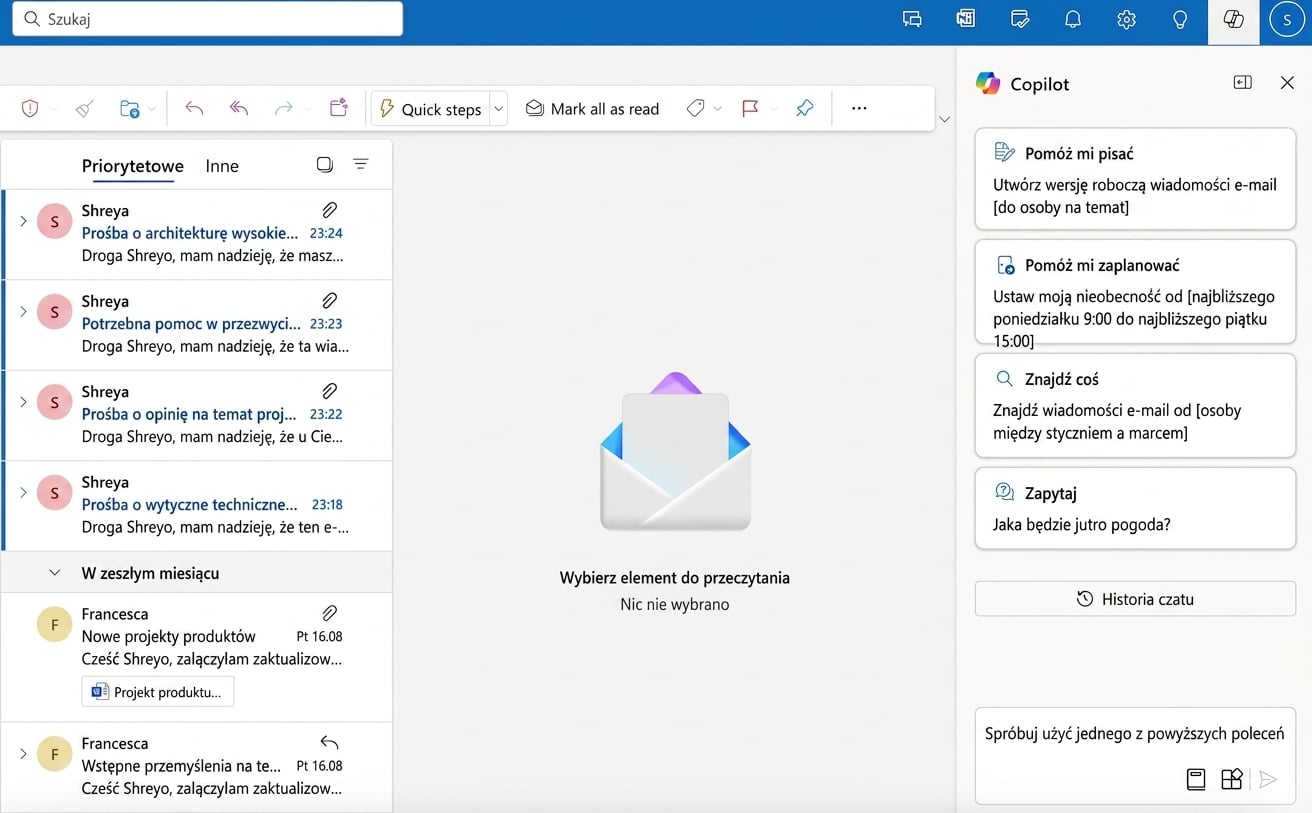Open notifications bell icon
Image resolution: width=1312 pixels, height=813 pixels.
pos(1073,19)
